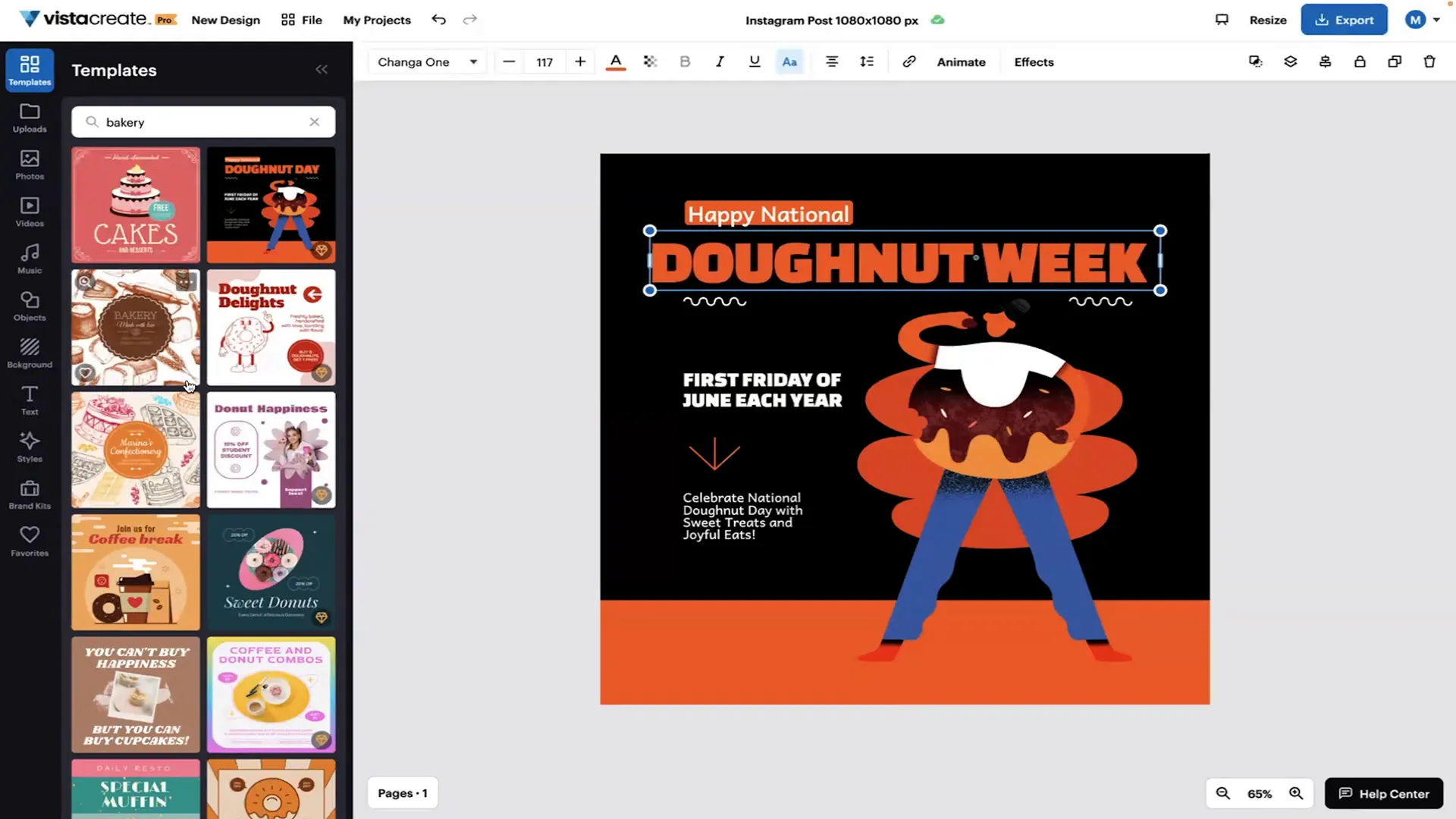The image size is (1456, 819).
Task: Toggle underline formatting
Action: coord(755,62)
